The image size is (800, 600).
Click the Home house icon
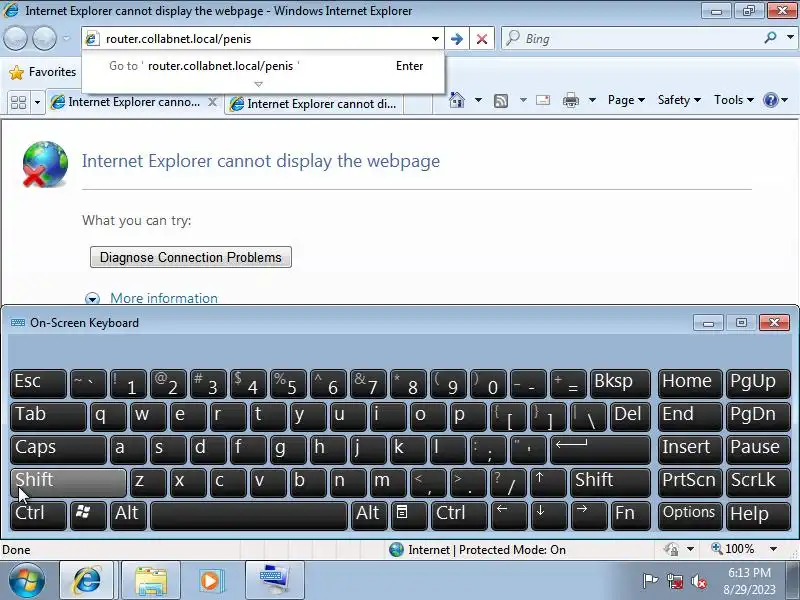pyautogui.click(x=457, y=100)
